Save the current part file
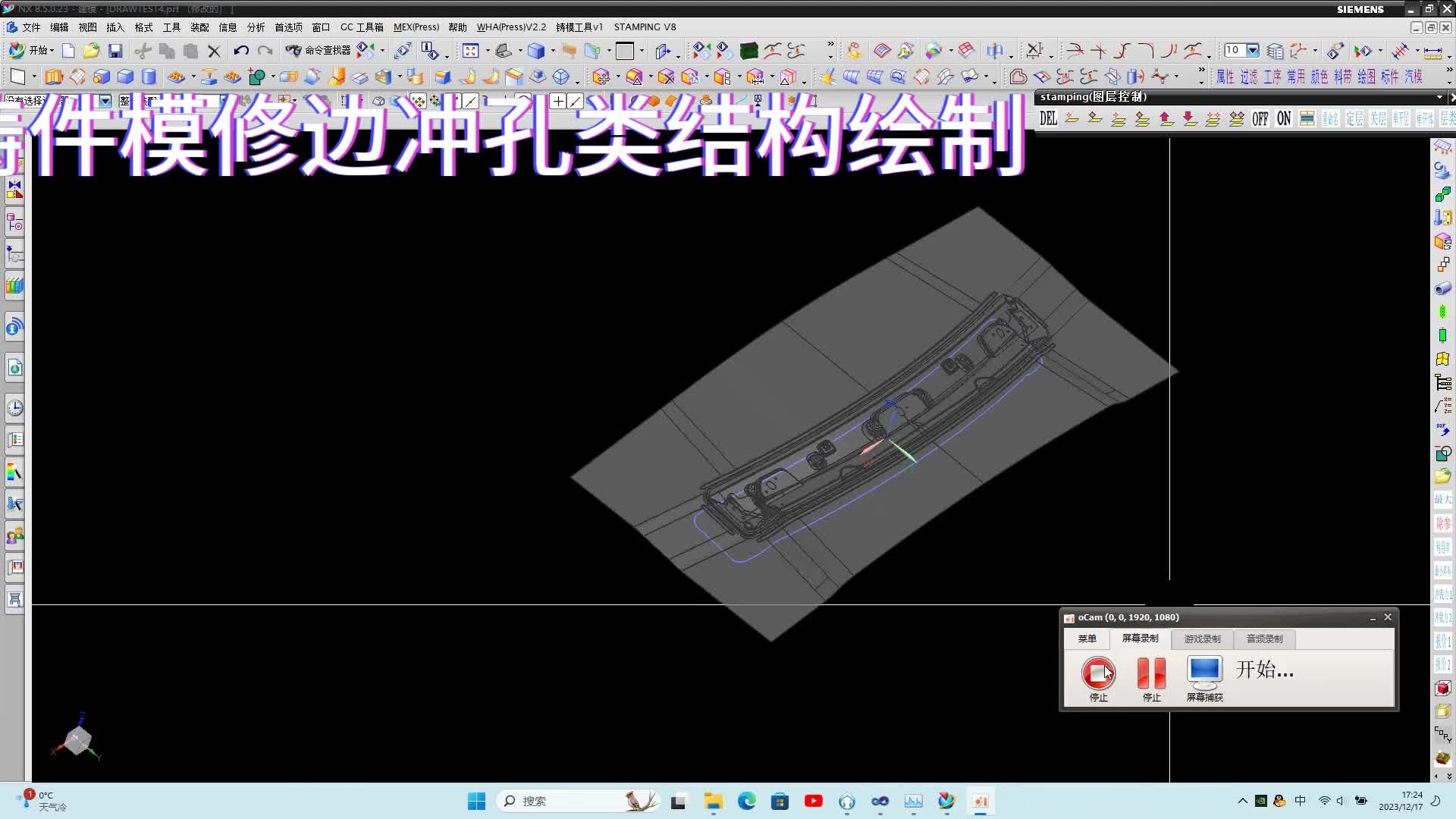The height and width of the screenshot is (819, 1456). [x=115, y=50]
